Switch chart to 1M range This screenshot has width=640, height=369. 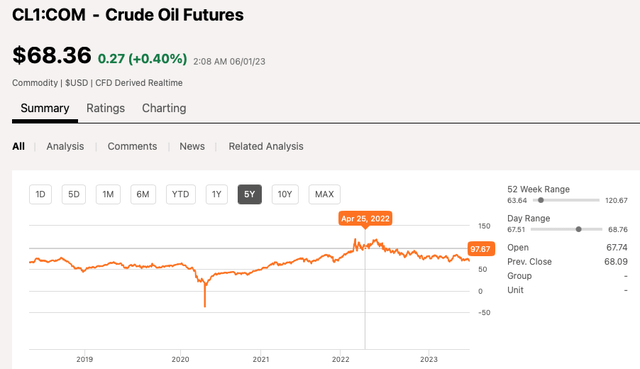tap(108, 194)
